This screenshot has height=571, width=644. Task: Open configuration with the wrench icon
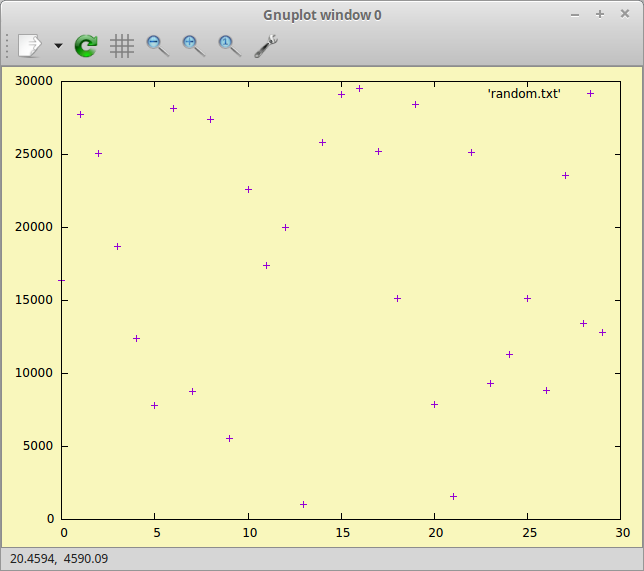point(265,45)
